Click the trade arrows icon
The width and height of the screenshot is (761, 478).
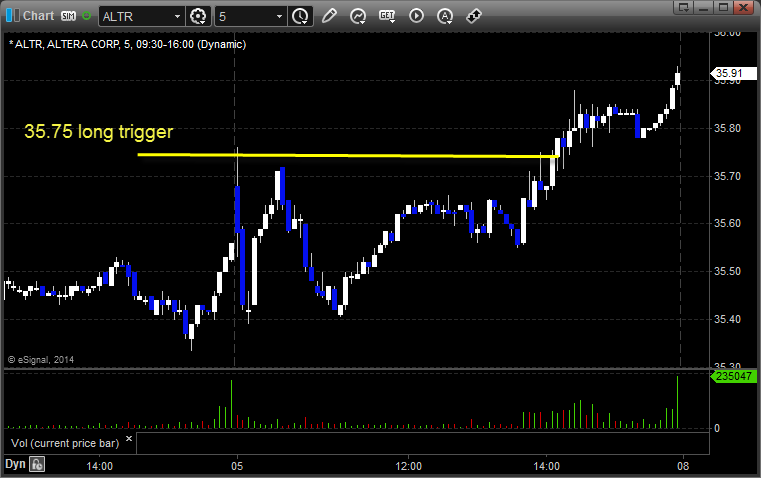pos(474,16)
